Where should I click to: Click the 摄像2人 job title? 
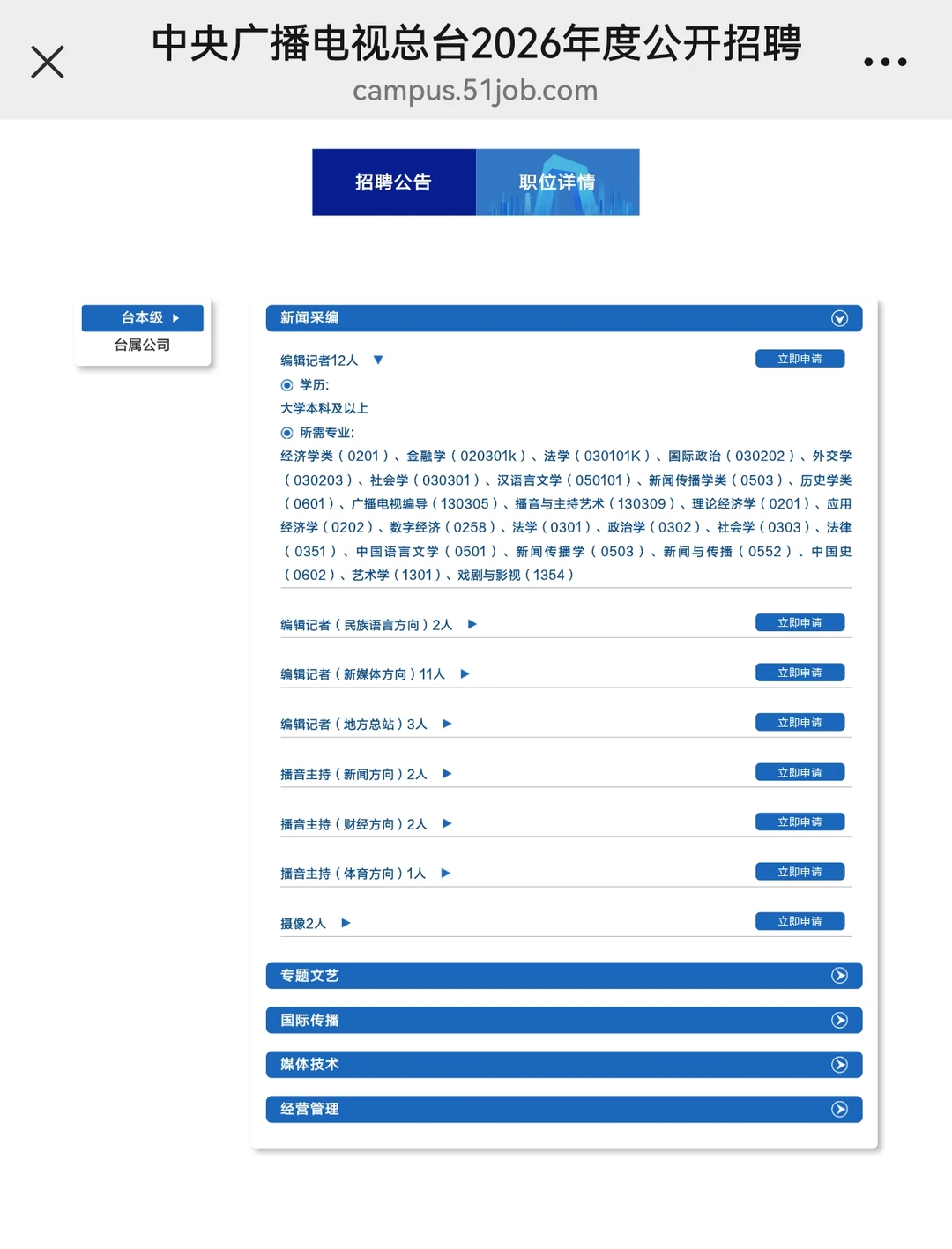pos(303,924)
